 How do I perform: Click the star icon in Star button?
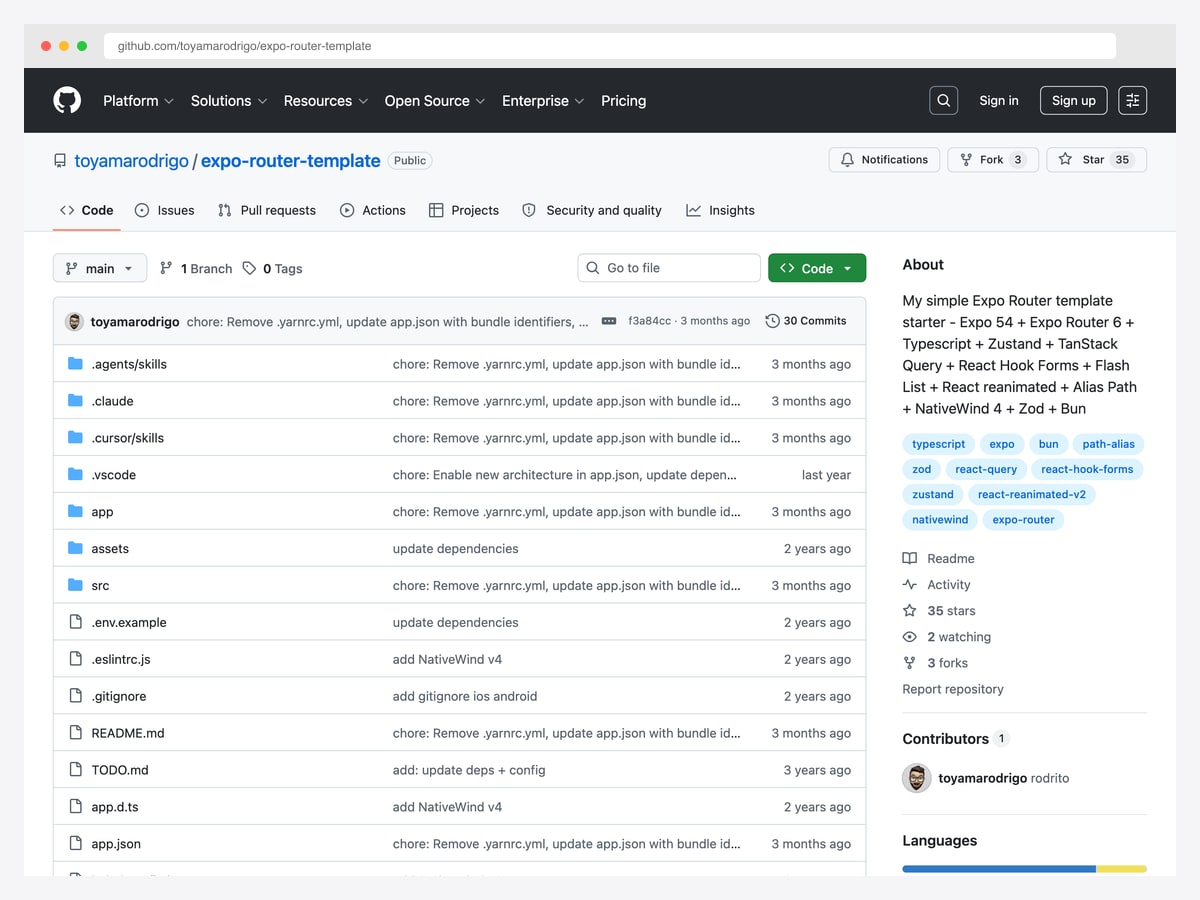tap(1065, 160)
